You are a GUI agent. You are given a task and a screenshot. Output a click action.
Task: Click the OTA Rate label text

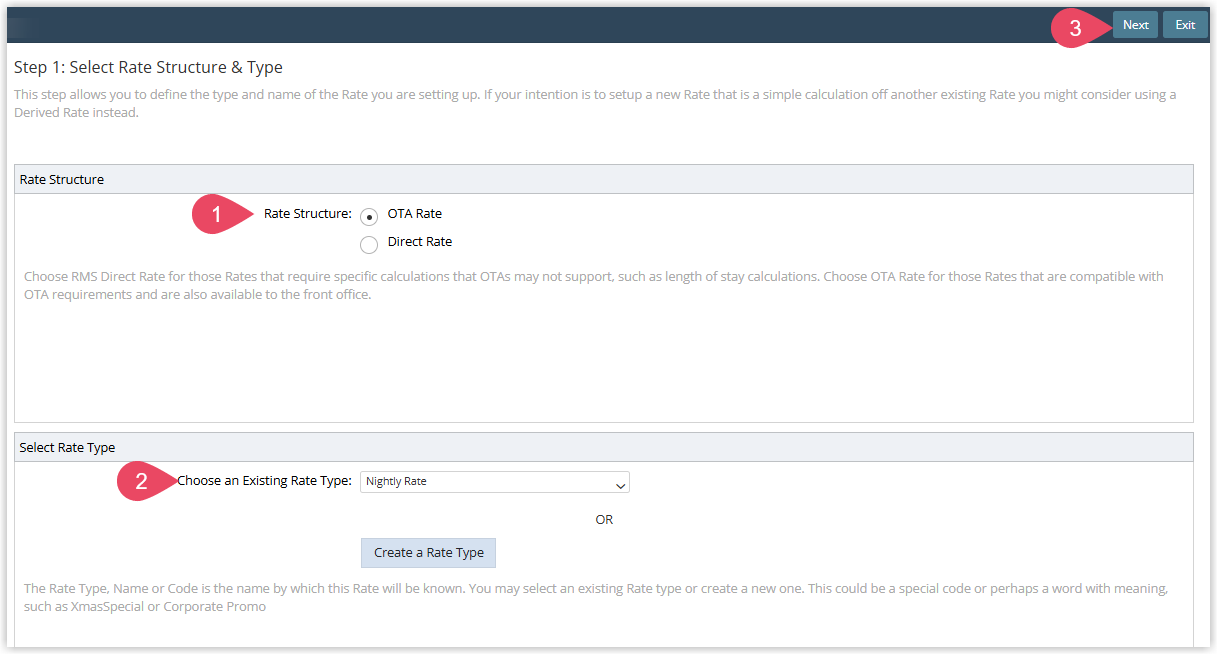click(415, 213)
